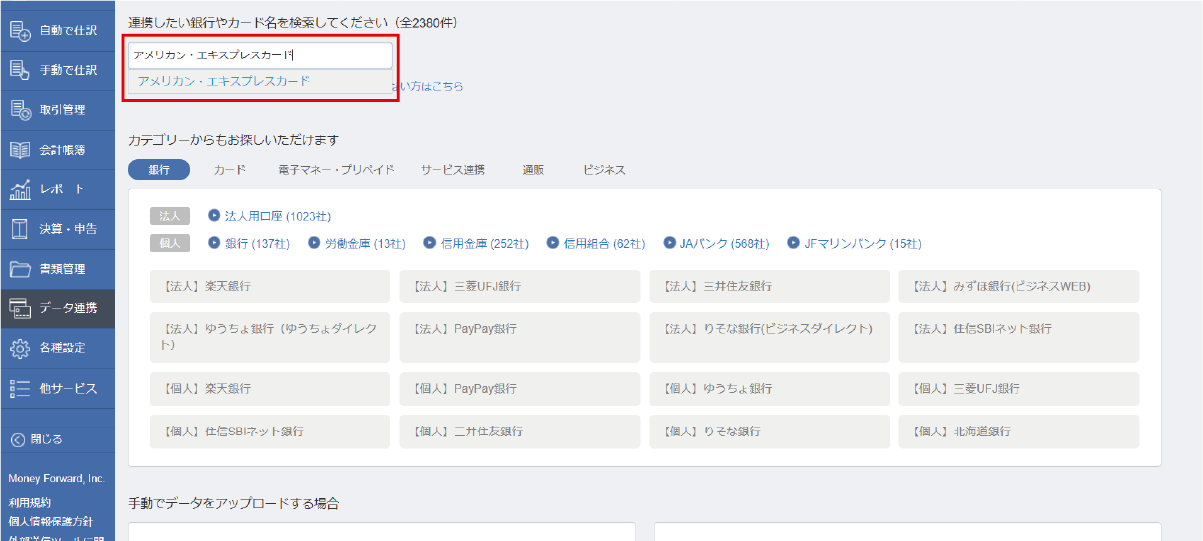Open 会計帳簿 menu label
Screen dimensions: 1203x541
[x=63, y=150]
